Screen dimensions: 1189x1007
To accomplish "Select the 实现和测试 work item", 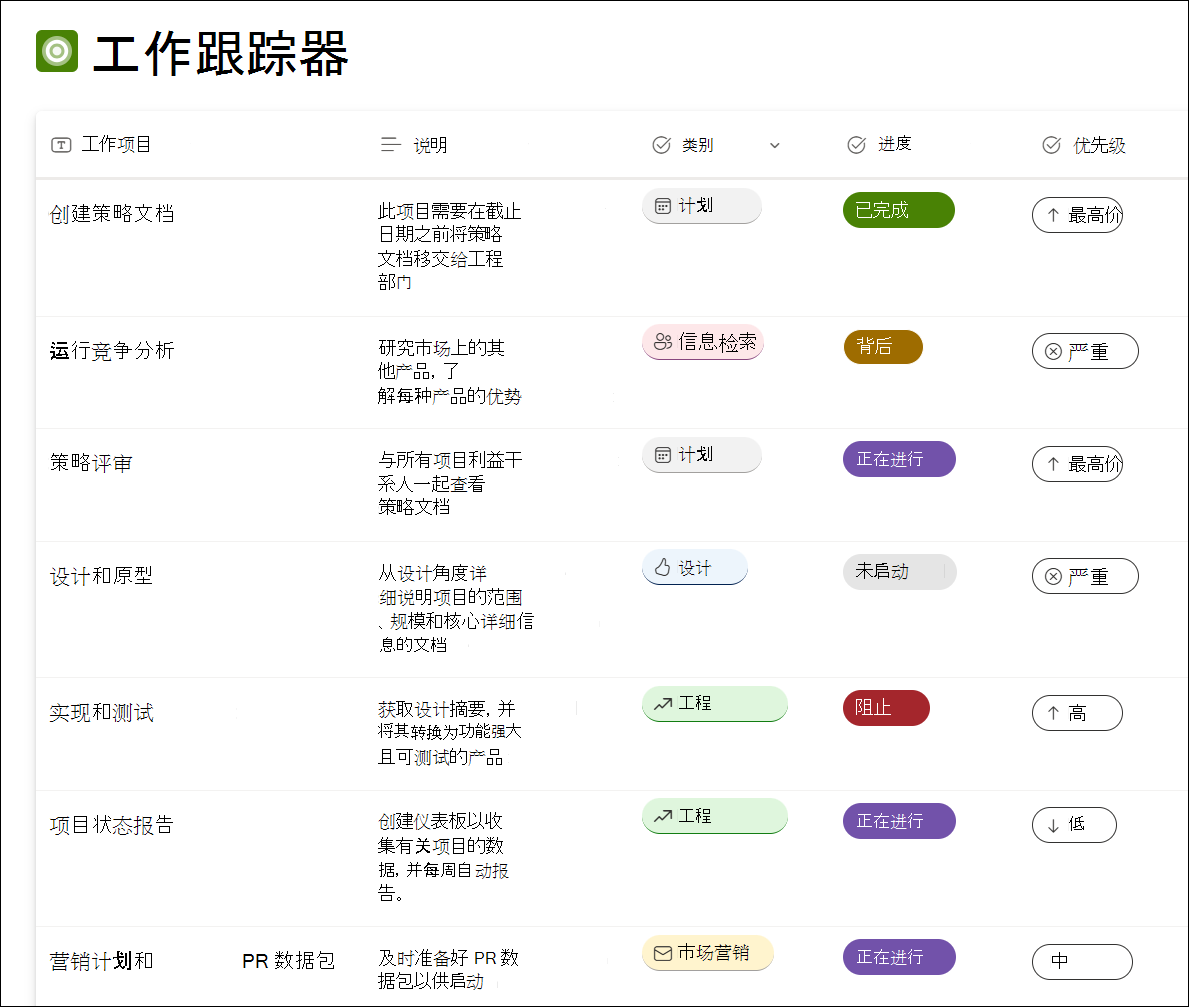I will click(x=102, y=712).
